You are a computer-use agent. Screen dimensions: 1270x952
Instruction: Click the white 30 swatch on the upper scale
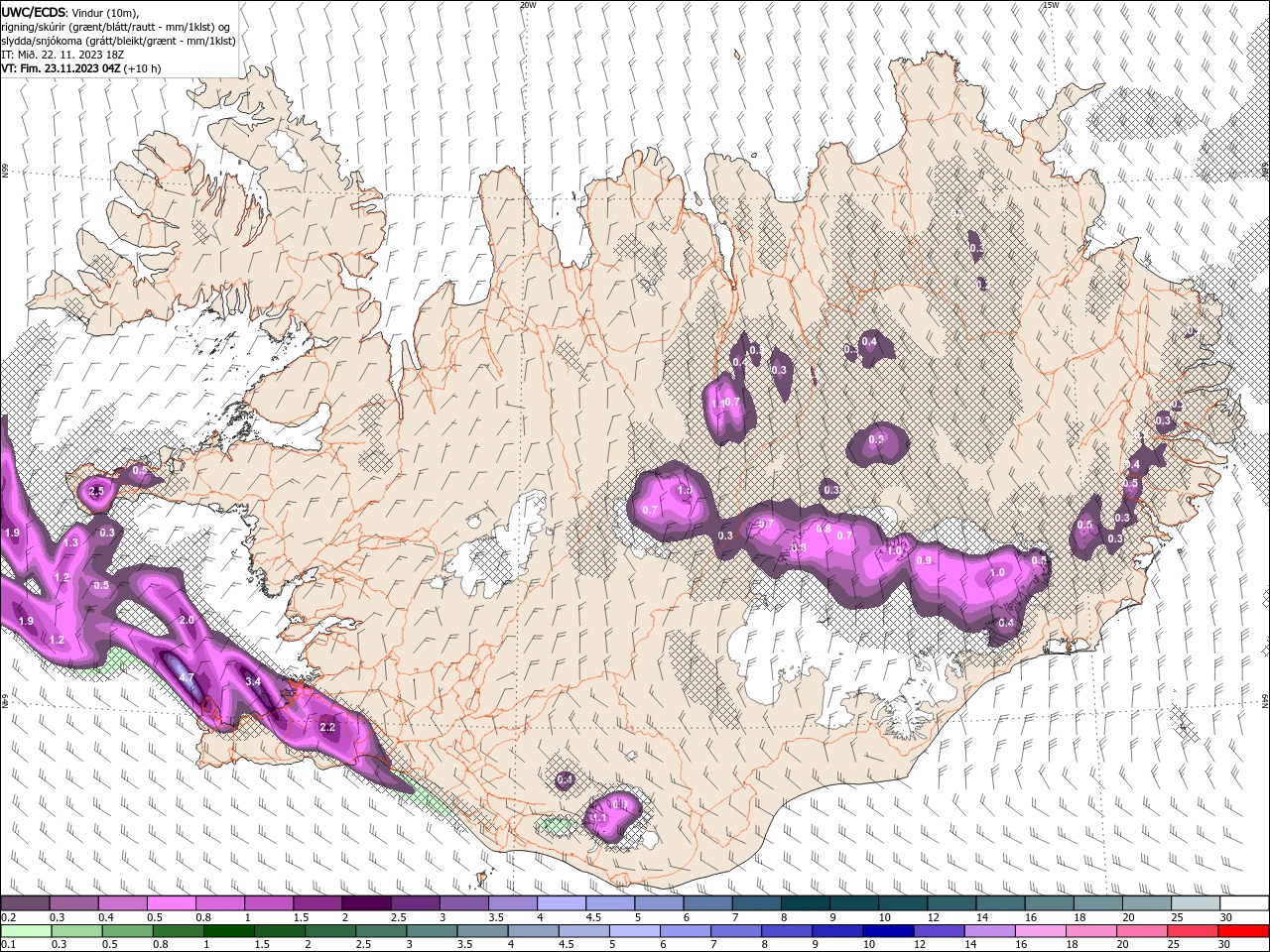tap(1243, 902)
